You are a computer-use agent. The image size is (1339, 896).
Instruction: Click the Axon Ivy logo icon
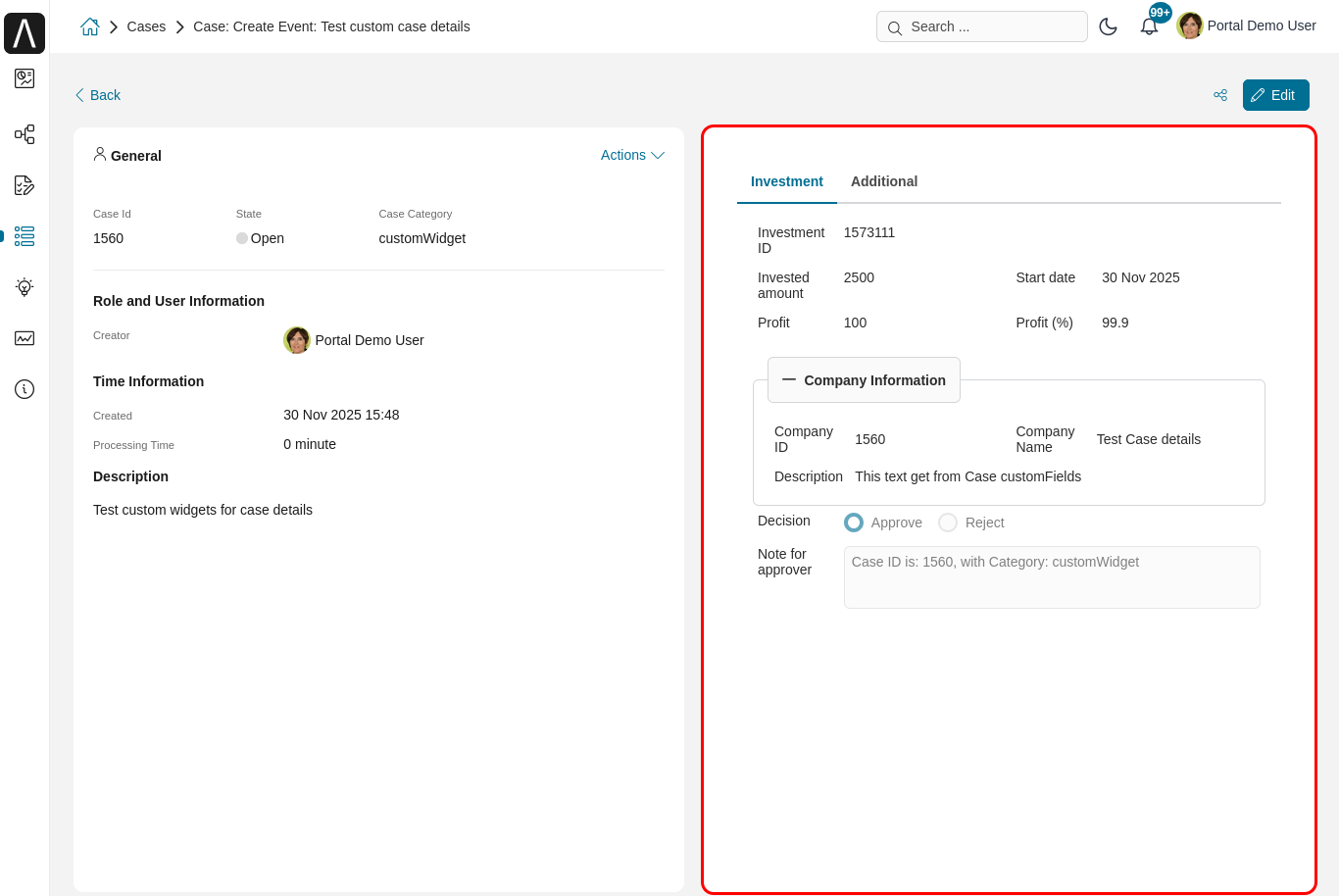(x=25, y=33)
